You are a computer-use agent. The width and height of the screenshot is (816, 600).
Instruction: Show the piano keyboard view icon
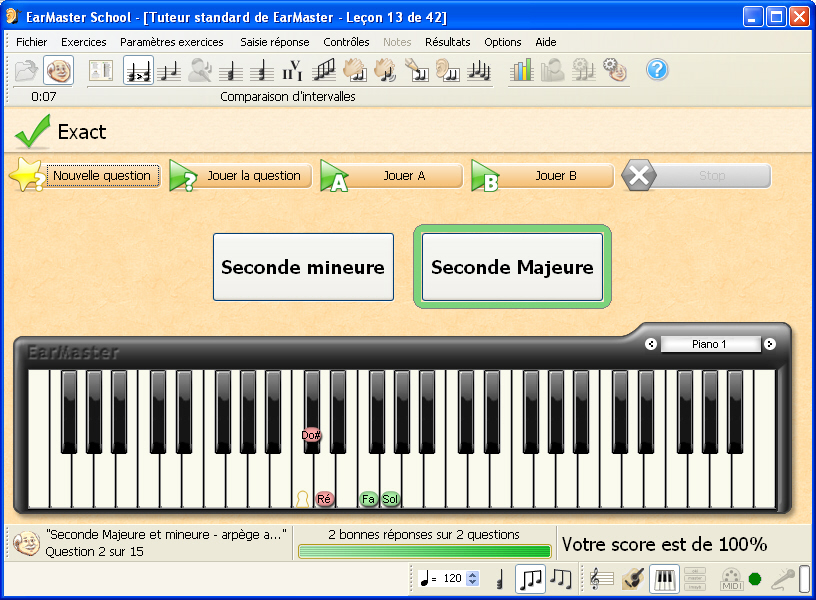pos(664,578)
